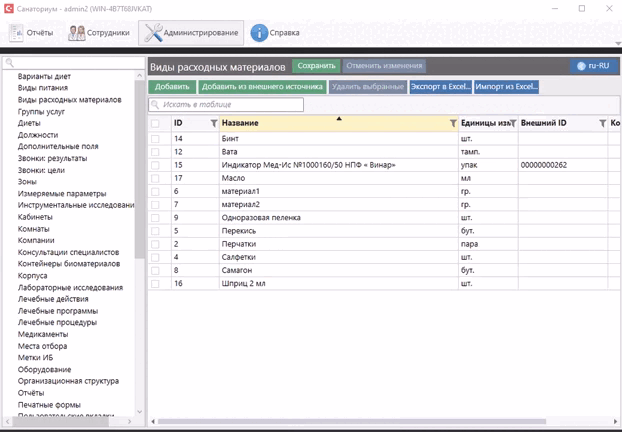Select Кабинеты in the left navigation
622x432 pixels.
coord(35,217)
